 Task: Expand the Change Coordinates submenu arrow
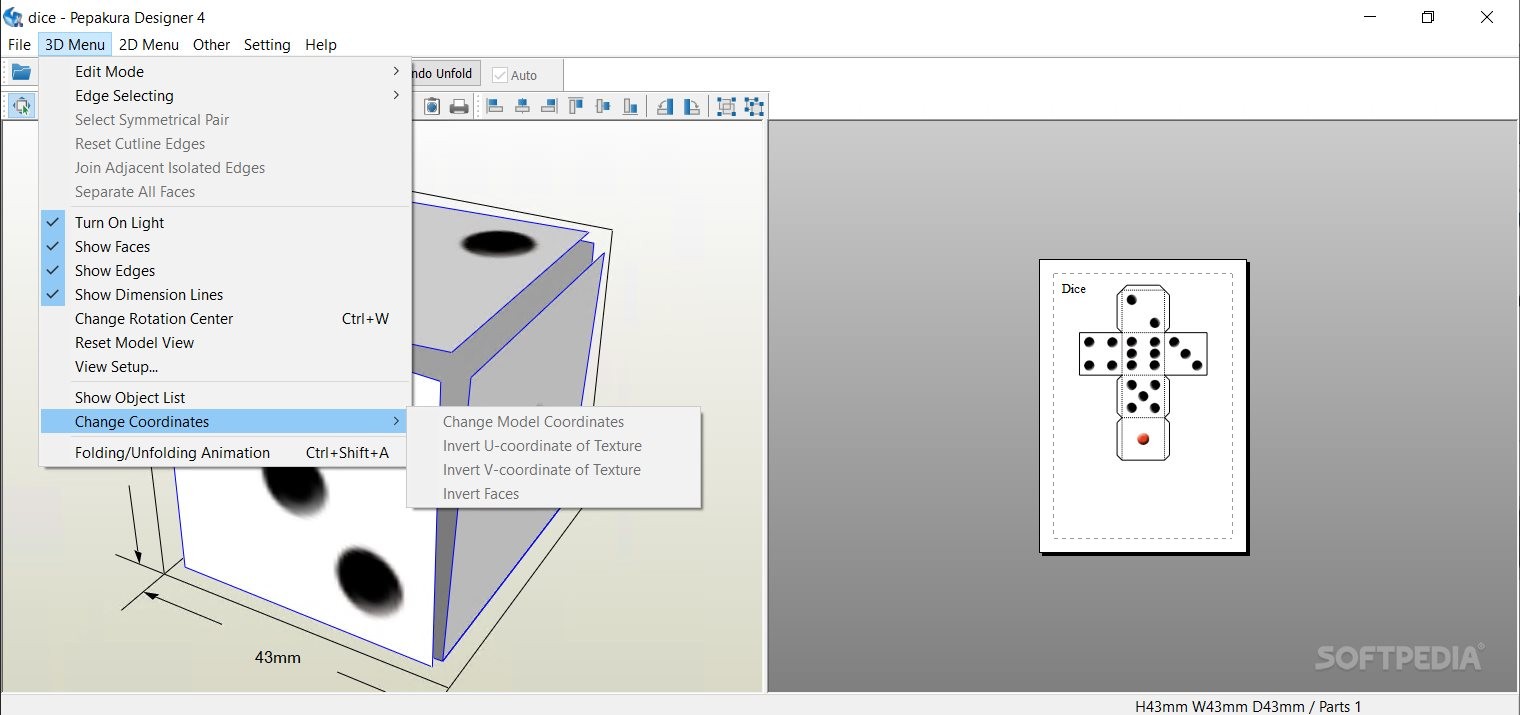(x=396, y=421)
